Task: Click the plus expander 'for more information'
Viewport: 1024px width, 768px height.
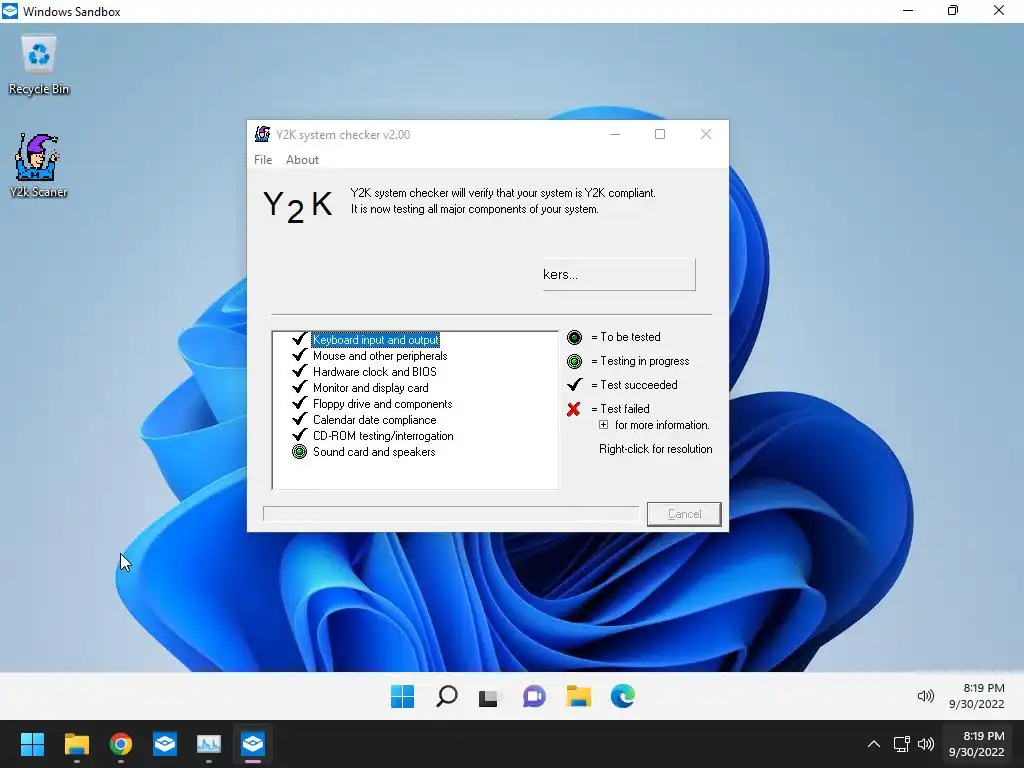Action: [x=603, y=424]
